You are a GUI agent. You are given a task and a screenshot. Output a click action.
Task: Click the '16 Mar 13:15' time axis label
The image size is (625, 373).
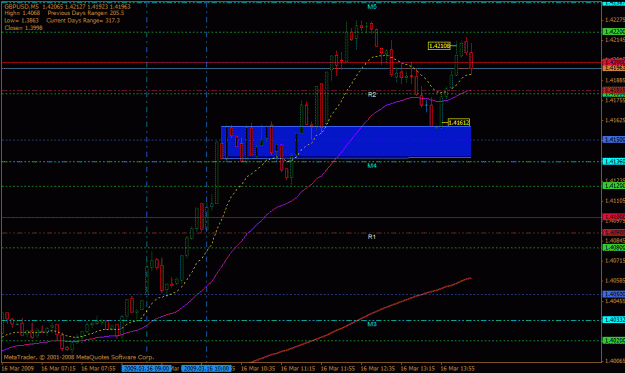pyautogui.click(x=418, y=369)
